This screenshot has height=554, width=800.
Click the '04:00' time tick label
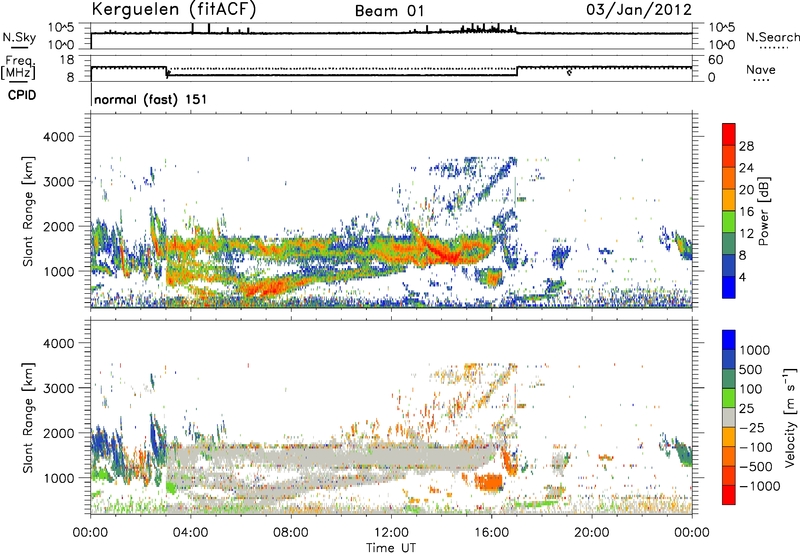(190, 533)
